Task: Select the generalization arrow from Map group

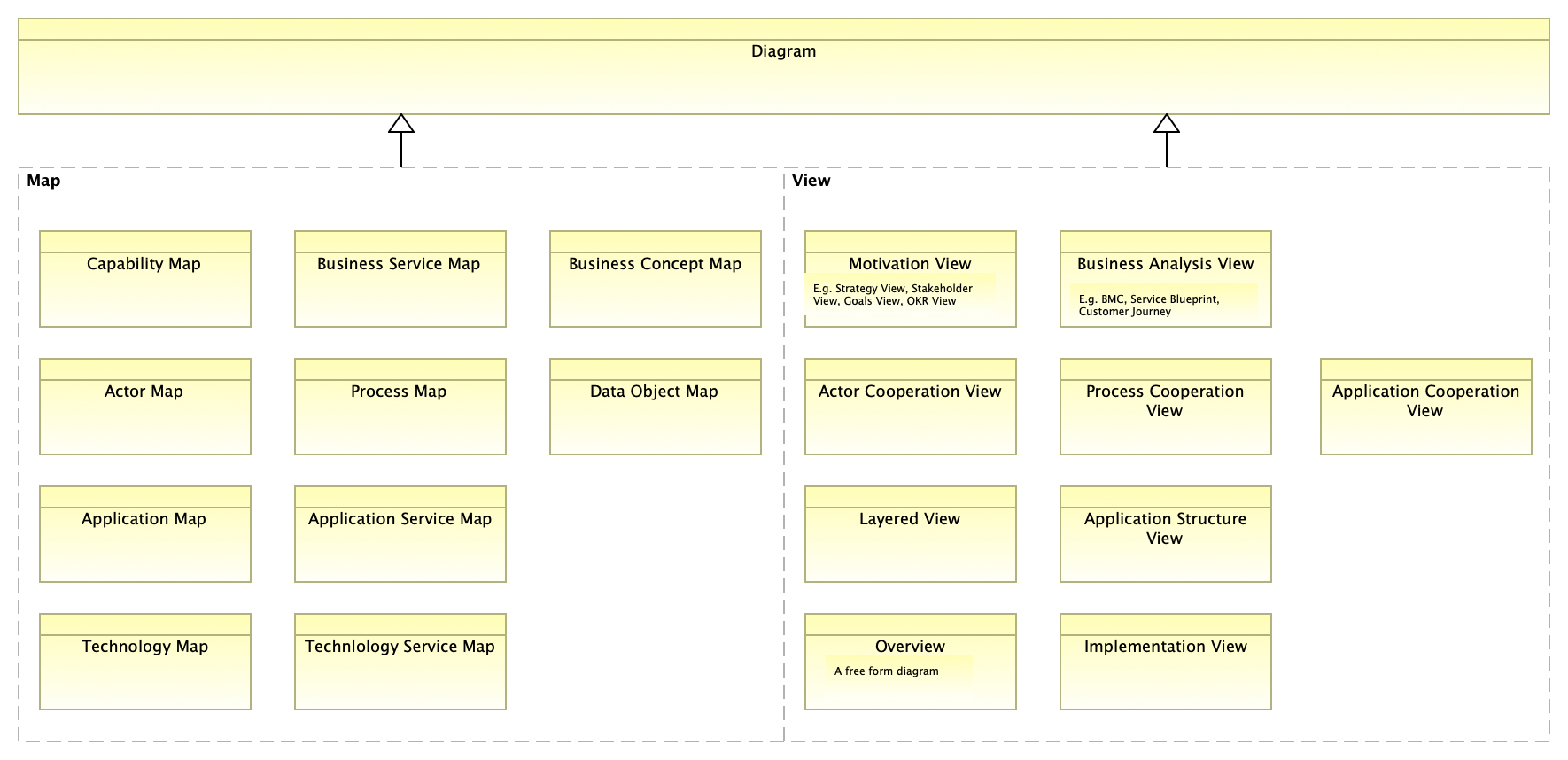Action: [401, 141]
